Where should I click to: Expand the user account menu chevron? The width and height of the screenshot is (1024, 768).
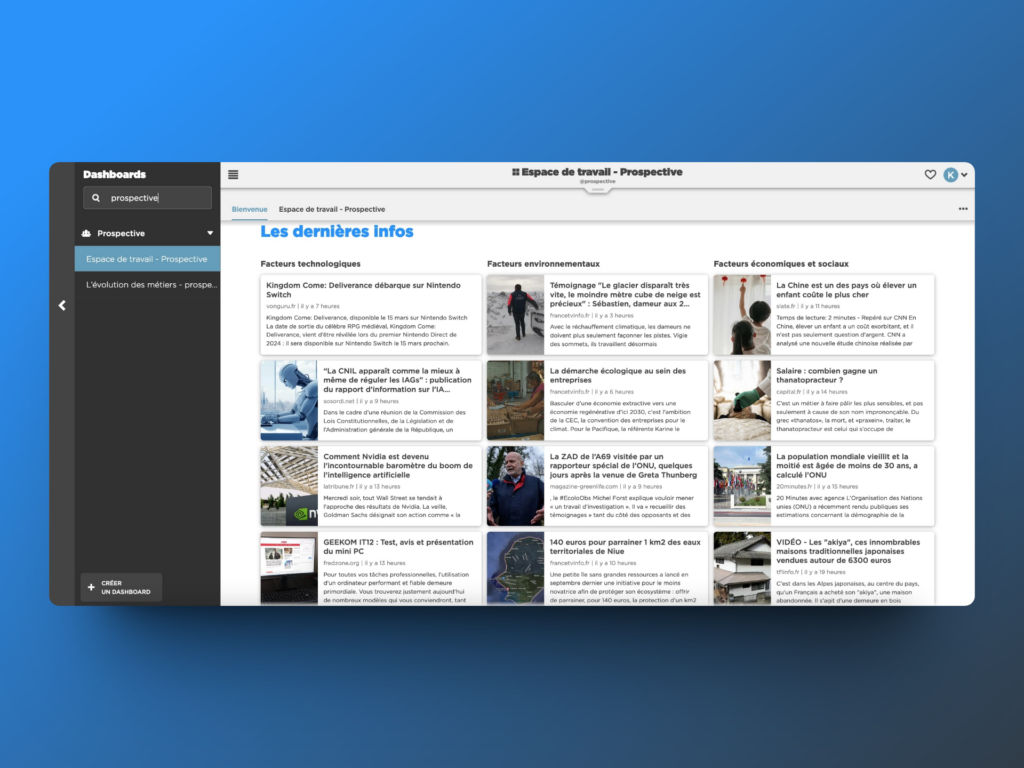click(x=964, y=175)
